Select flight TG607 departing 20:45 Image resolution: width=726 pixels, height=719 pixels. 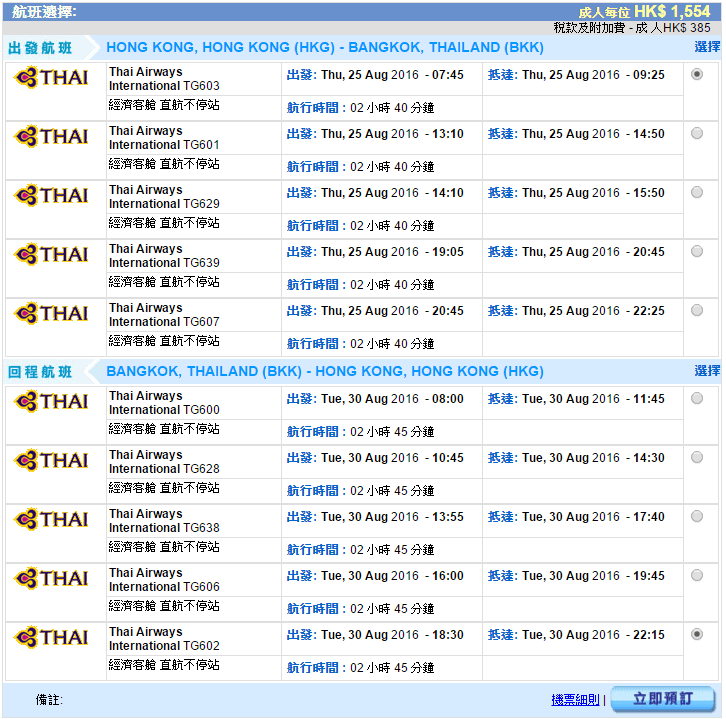point(697,310)
